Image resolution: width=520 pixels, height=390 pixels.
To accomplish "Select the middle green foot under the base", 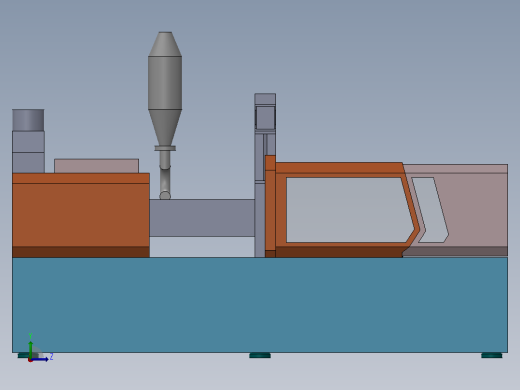I will (260, 355).
